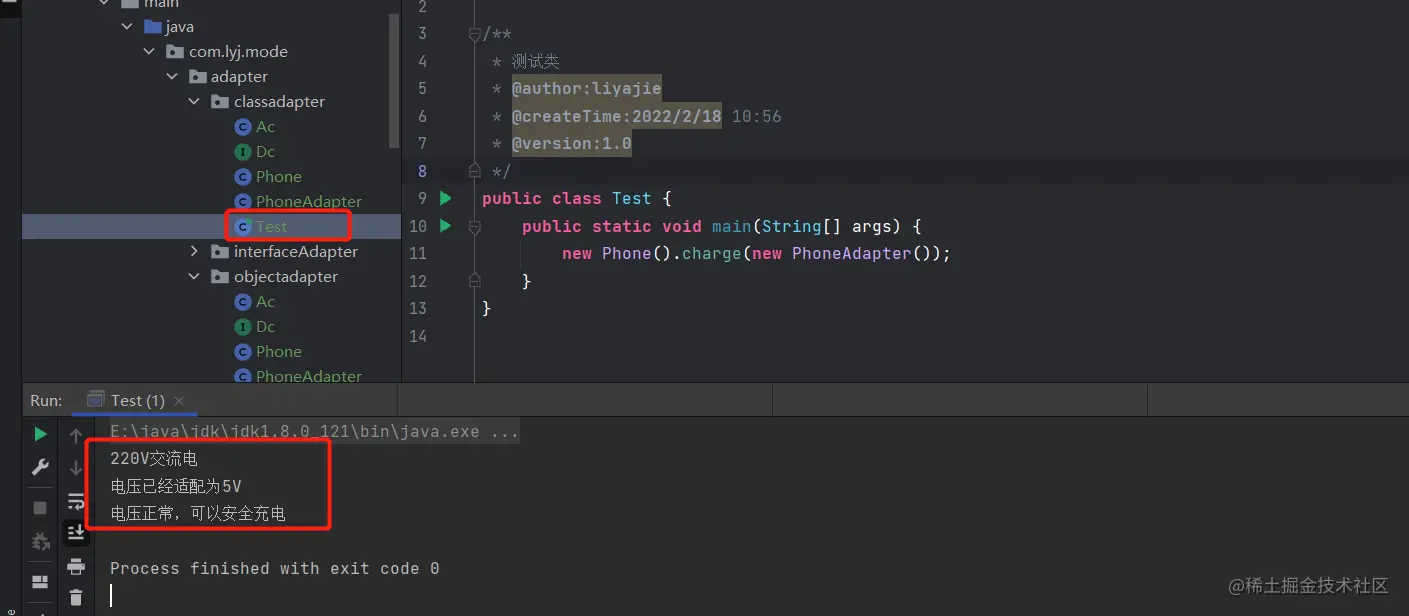Click the fold marker at line 12

point(475,281)
